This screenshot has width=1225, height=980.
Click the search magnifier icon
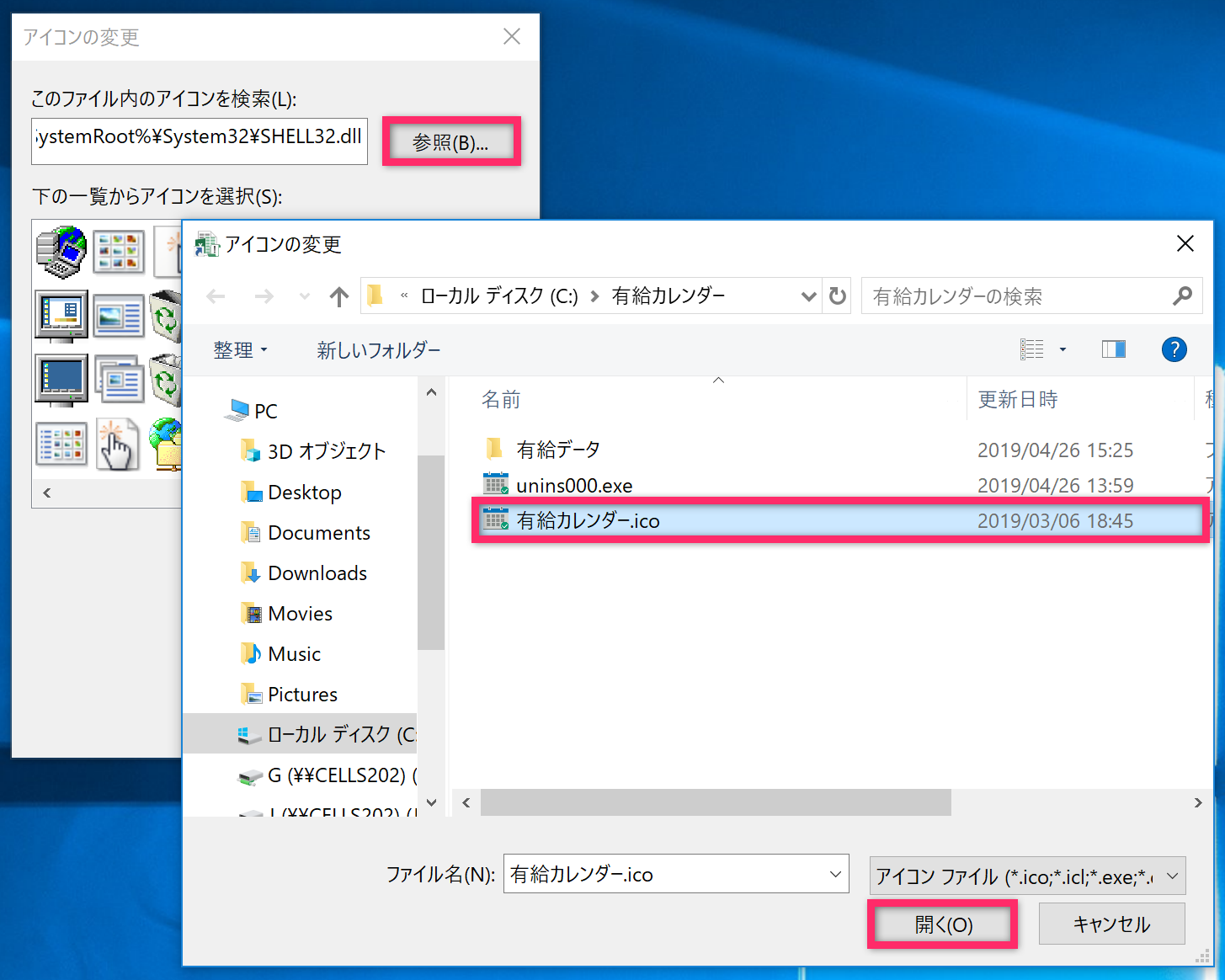(1182, 296)
